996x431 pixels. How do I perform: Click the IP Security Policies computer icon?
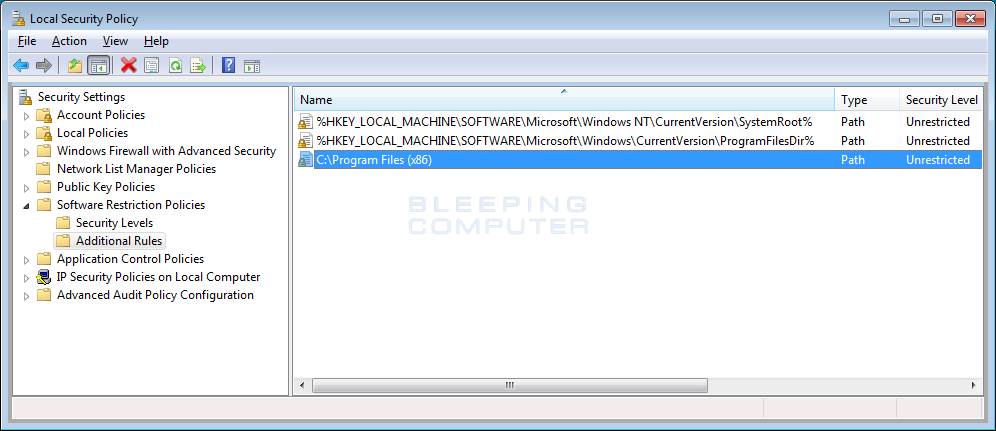(44, 277)
